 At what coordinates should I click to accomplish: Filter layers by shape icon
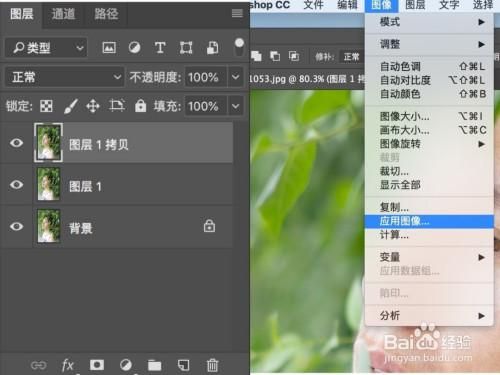pos(186,48)
